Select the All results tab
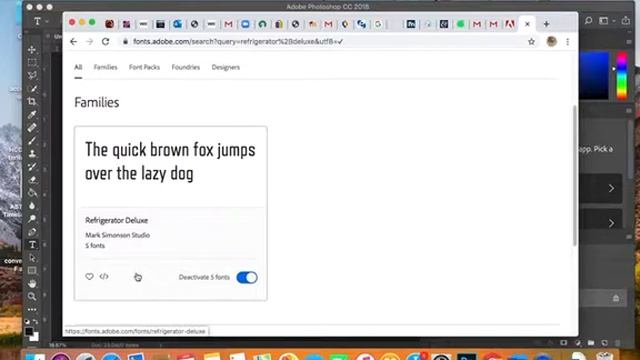The image size is (640, 360). [x=78, y=67]
